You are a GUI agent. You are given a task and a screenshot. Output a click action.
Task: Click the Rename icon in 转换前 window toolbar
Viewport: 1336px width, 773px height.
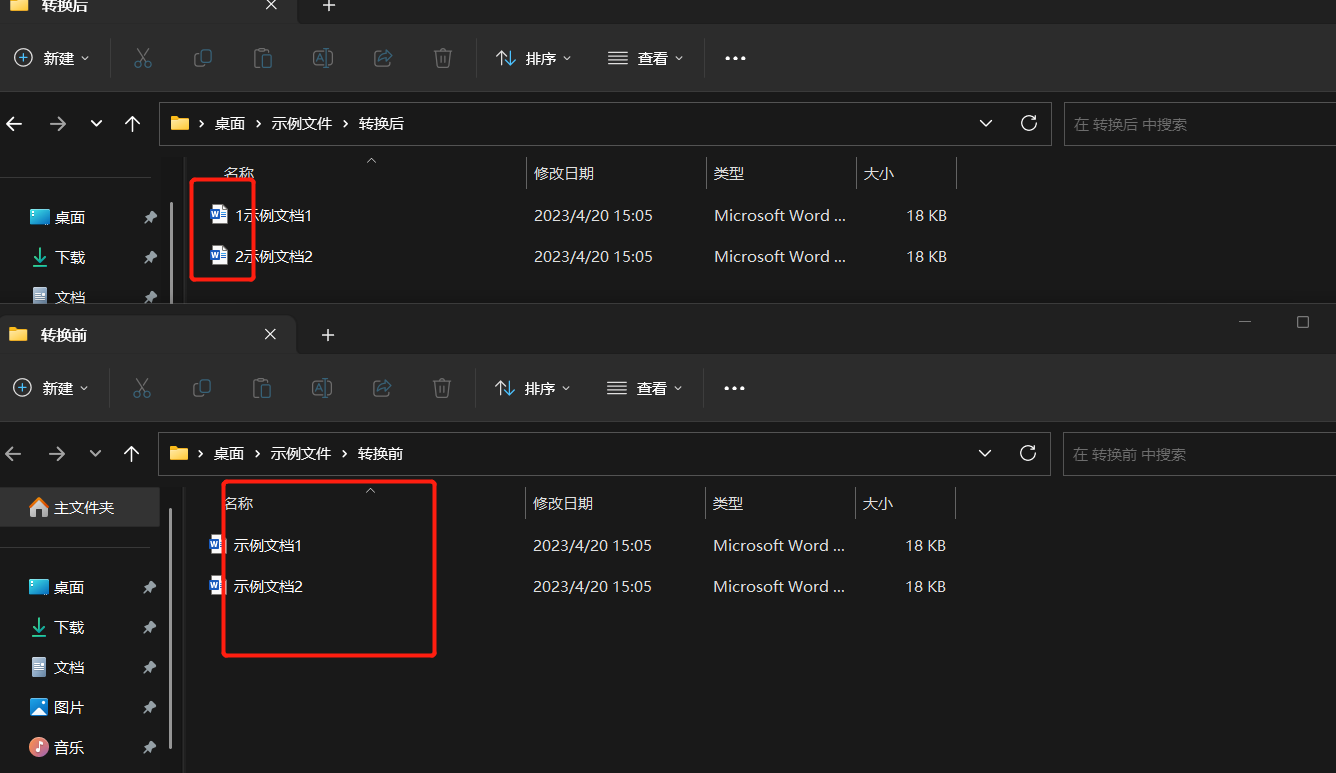[322, 388]
